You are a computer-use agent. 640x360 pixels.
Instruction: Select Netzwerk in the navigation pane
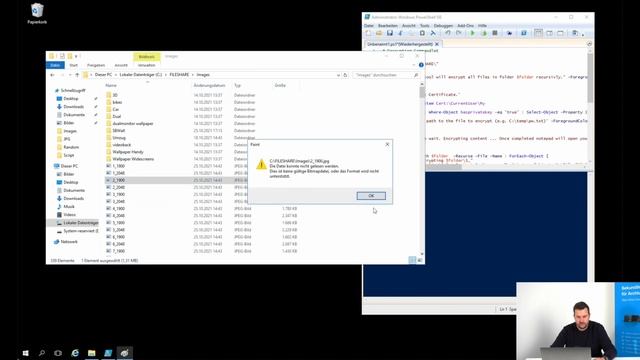pyautogui.click(x=69, y=242)
